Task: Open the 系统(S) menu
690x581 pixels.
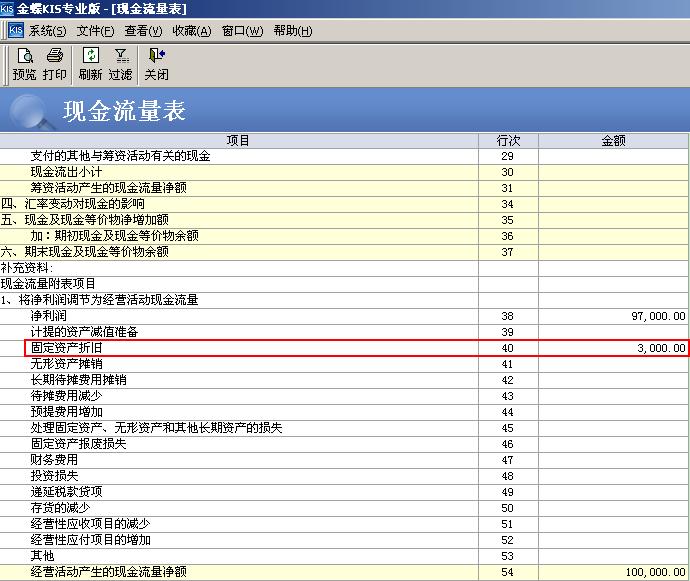Action: [x=48, y=31]
